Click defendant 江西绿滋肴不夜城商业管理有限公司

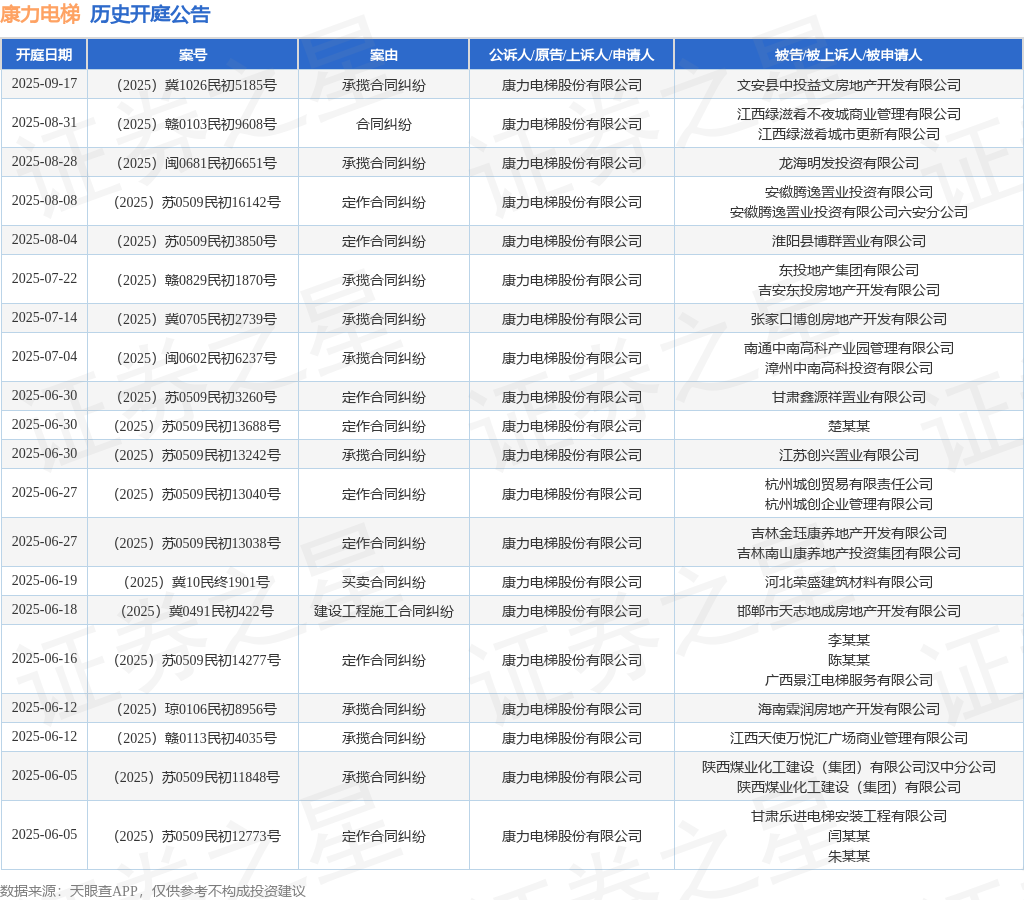coord(848,114)
